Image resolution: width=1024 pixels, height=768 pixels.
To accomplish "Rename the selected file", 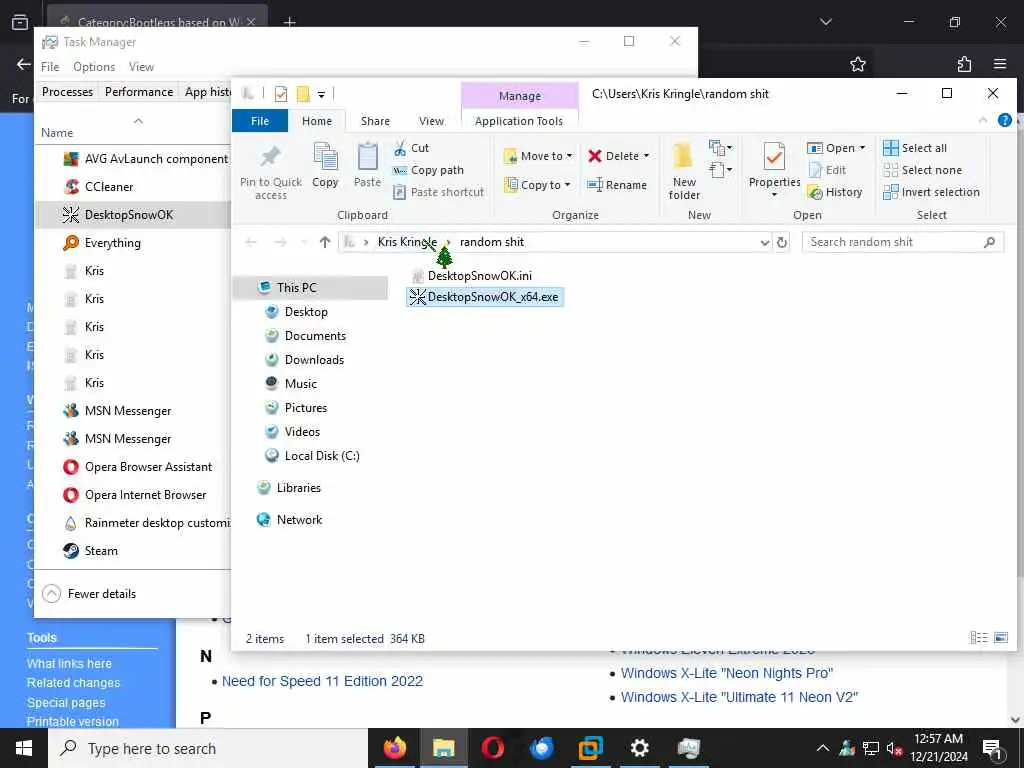I will (617, 185).
